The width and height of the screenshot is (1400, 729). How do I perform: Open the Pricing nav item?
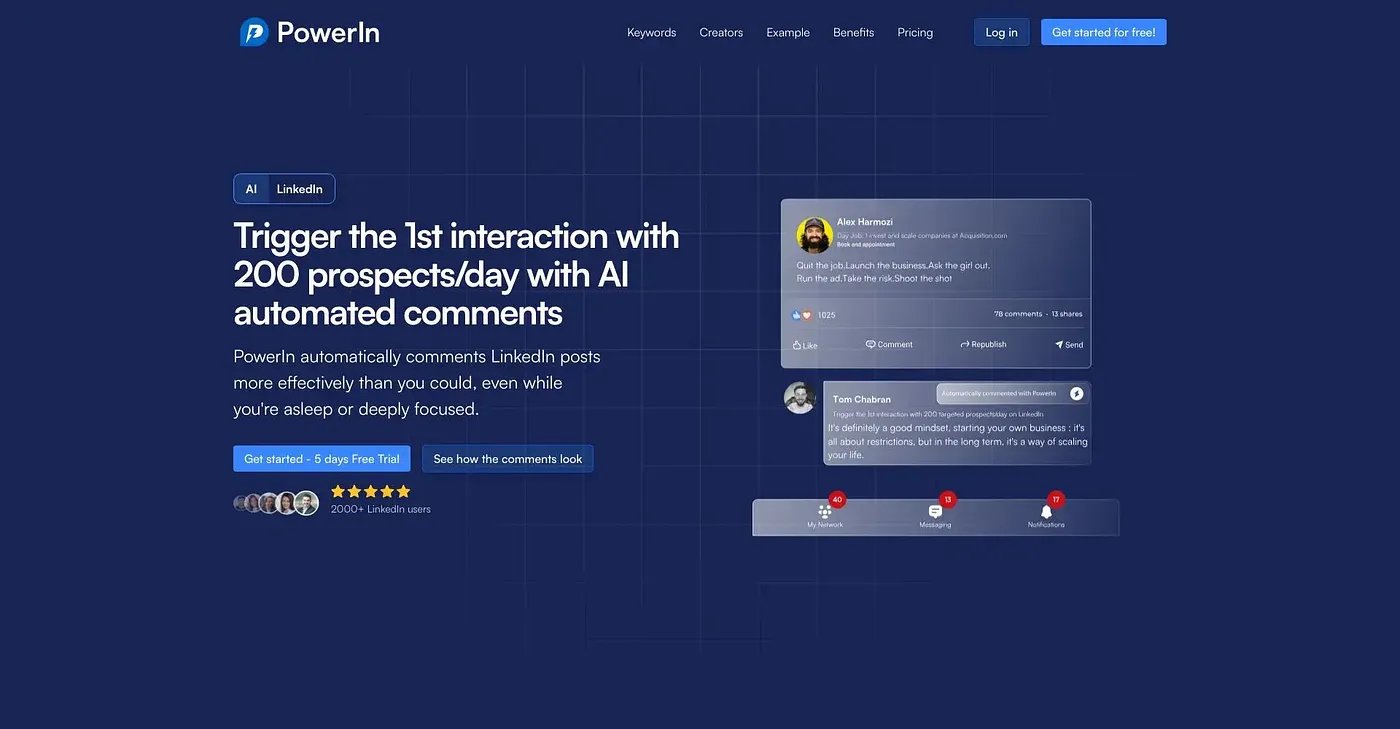pyautogui.click(x=915, y=32)
